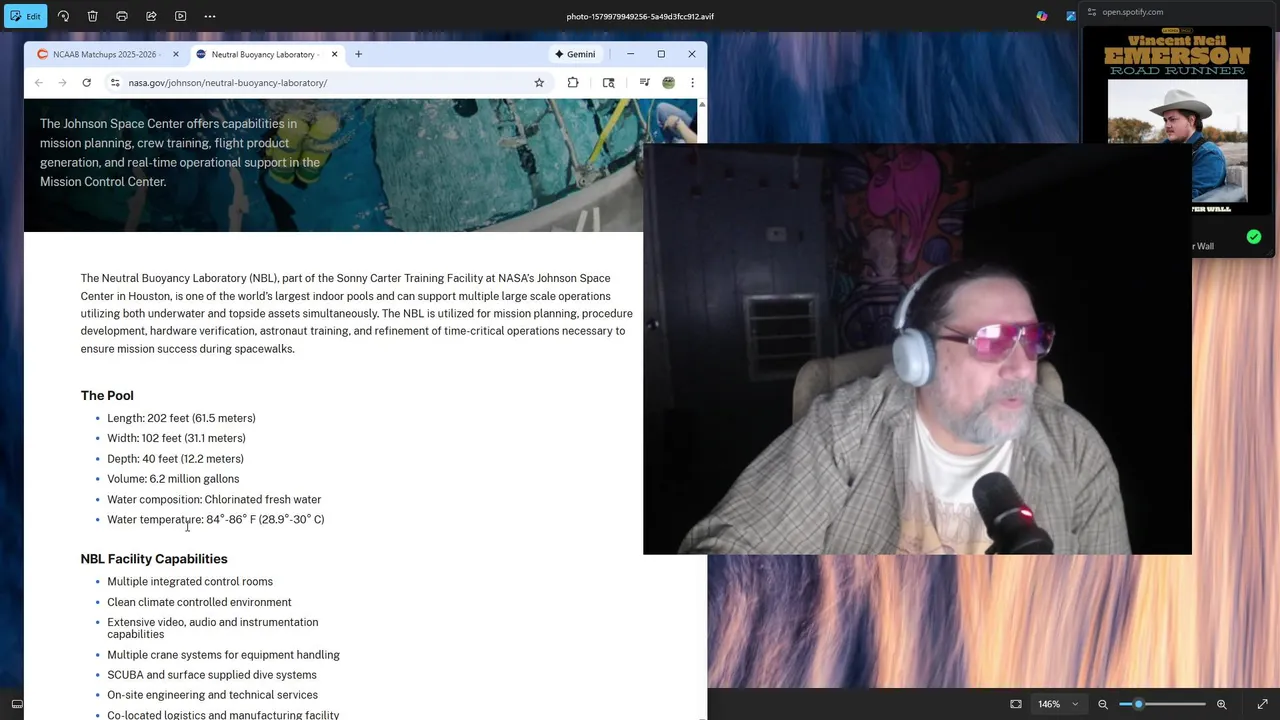
Task: Open the 146% zoom dropdown
Action: (x=1058, y=704)
